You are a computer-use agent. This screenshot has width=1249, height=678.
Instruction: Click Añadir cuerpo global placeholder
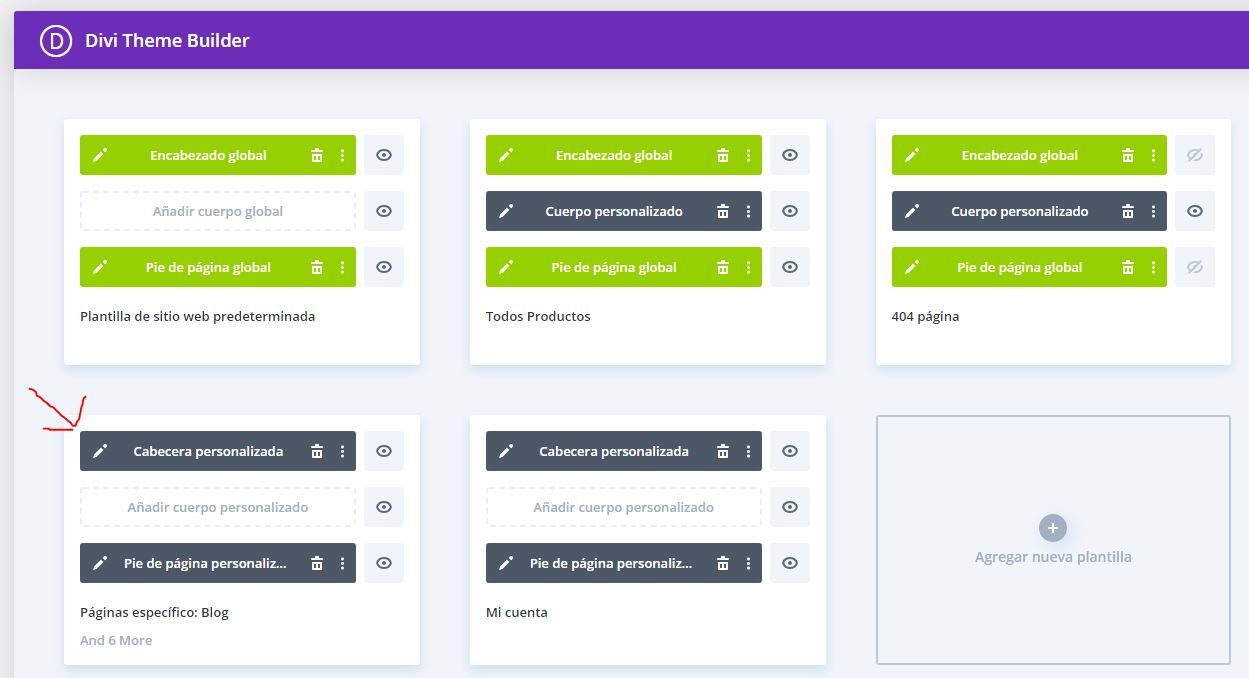tap(218, 211)
